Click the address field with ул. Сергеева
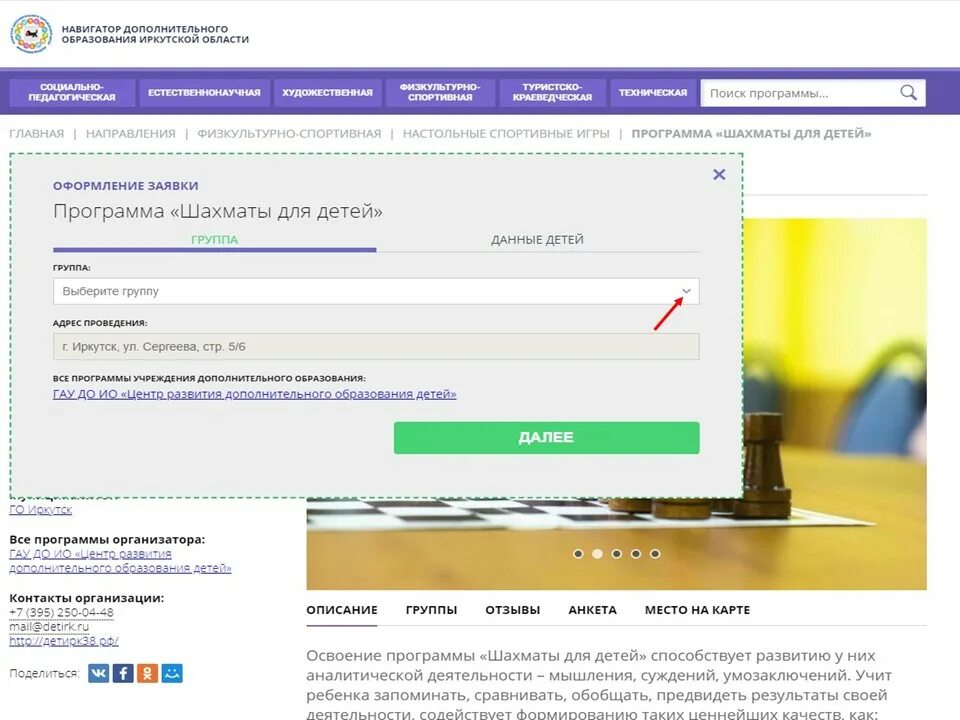Screen dimensions: 960x720 coord(376,347)
